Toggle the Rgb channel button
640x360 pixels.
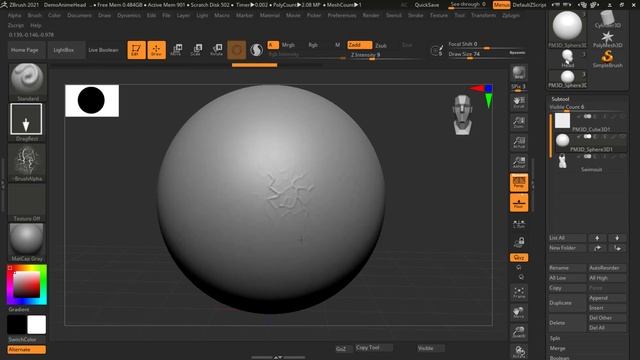[x=313, y=45]
